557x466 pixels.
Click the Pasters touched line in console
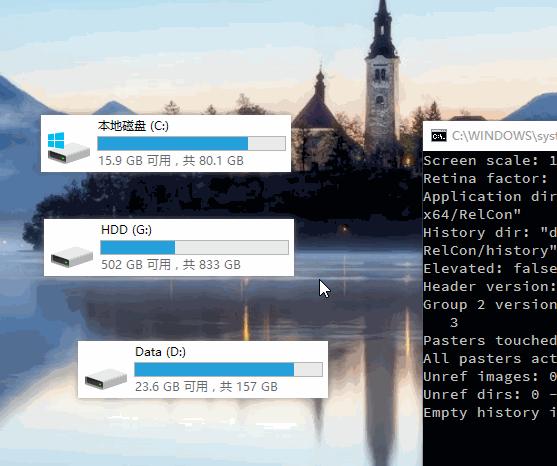490,341
